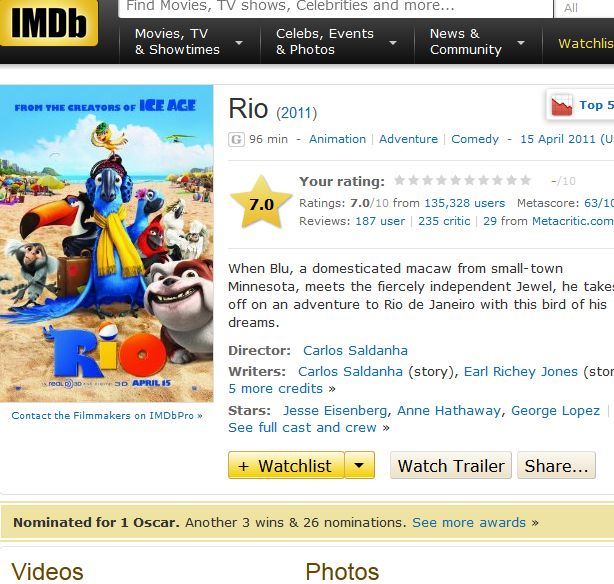Click the IMDb logo
Screen dimensions: 614x584
pos(48,22)
